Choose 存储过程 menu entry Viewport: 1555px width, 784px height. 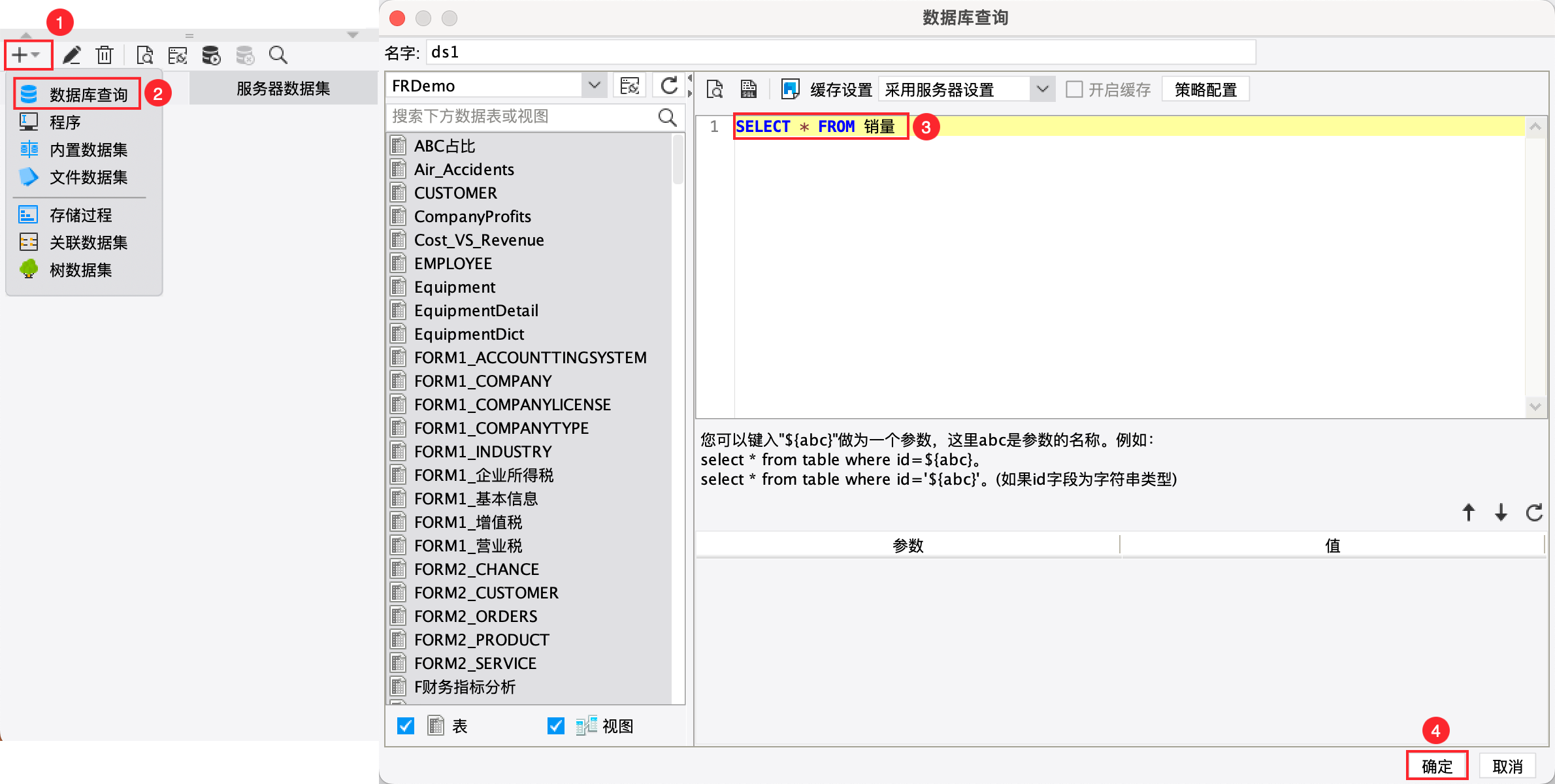pyautogui.click(x=80, y=215)
